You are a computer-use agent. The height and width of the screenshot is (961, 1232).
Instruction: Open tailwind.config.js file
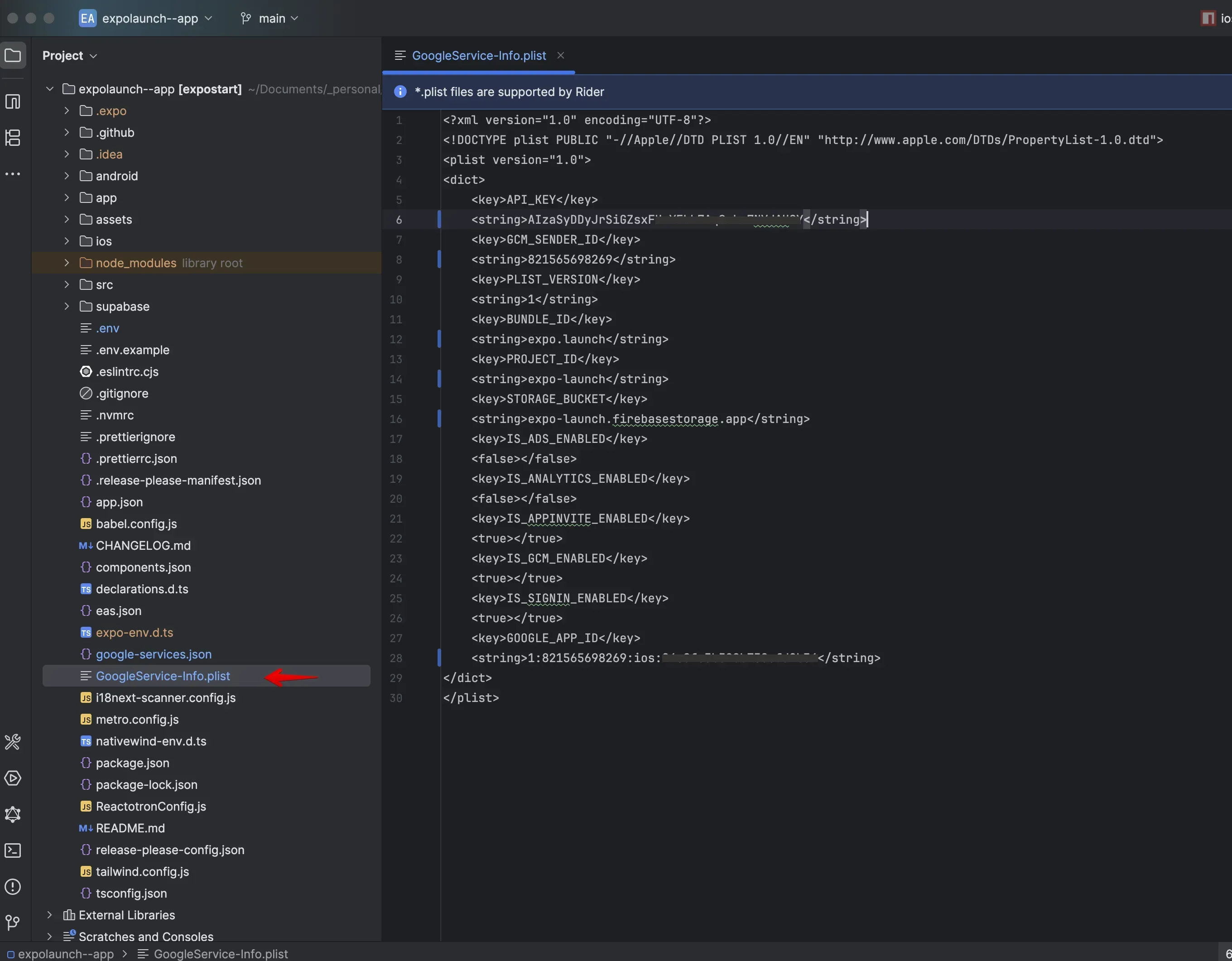coord(142,871)
